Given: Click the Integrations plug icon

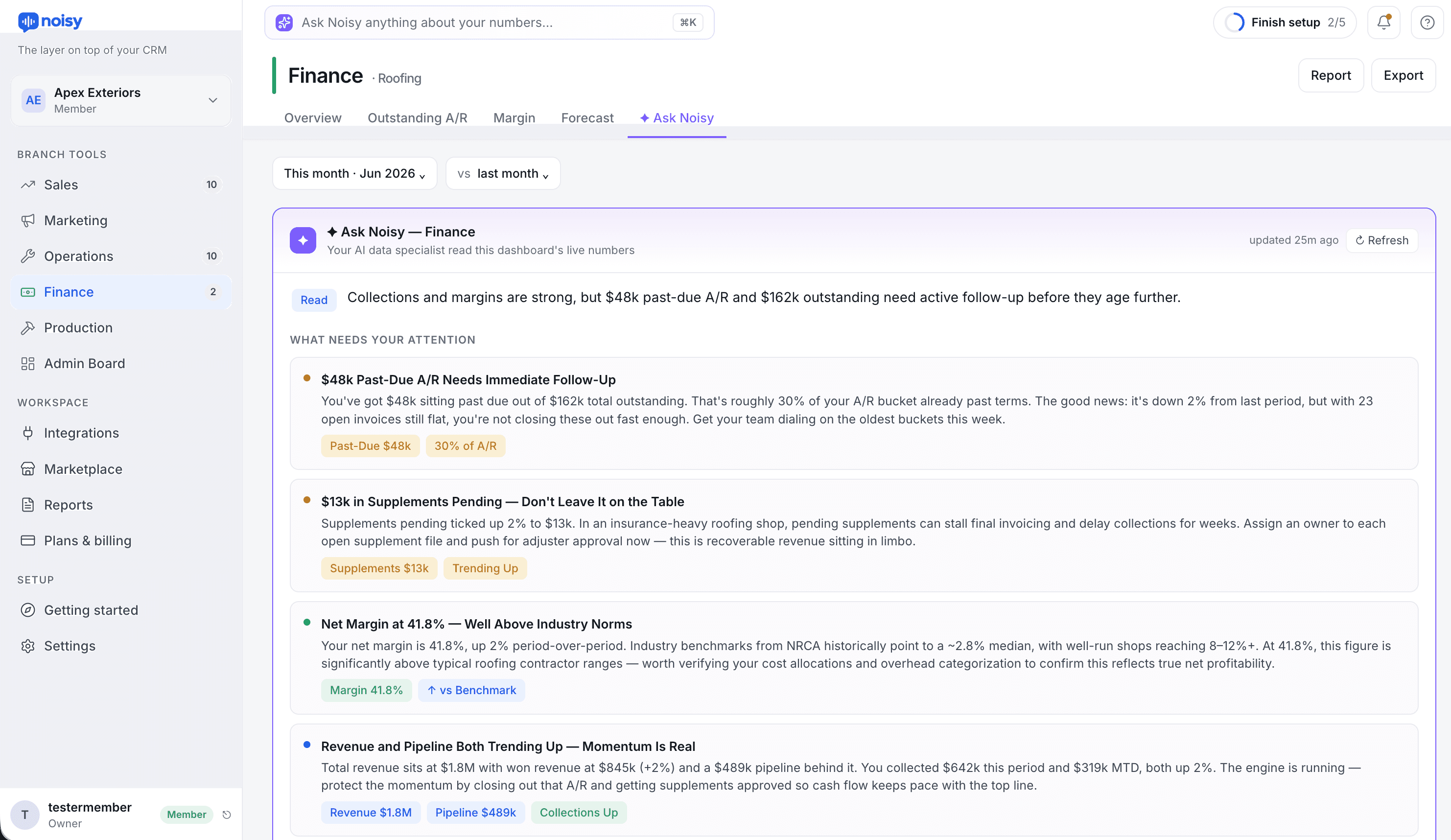Looking at the screenshot, I should (x=27, y=433).
